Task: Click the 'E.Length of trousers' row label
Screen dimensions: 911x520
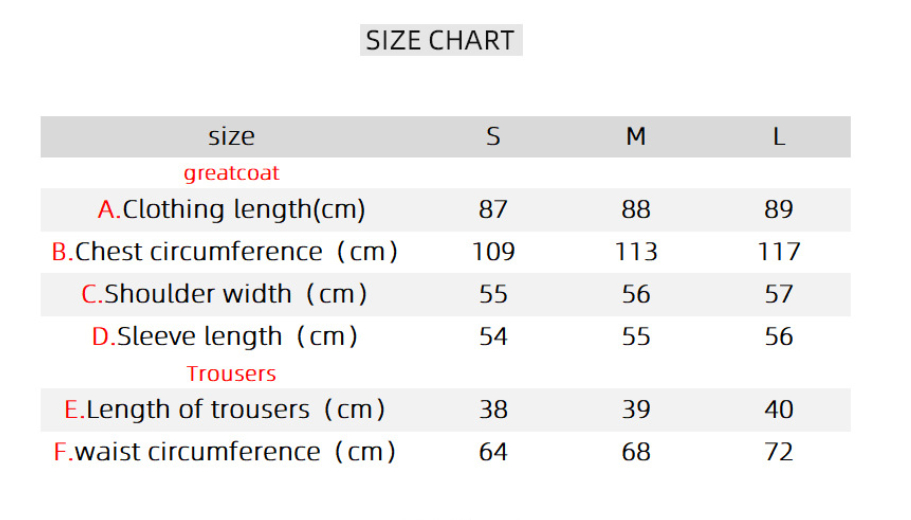Action: point(225,409)
